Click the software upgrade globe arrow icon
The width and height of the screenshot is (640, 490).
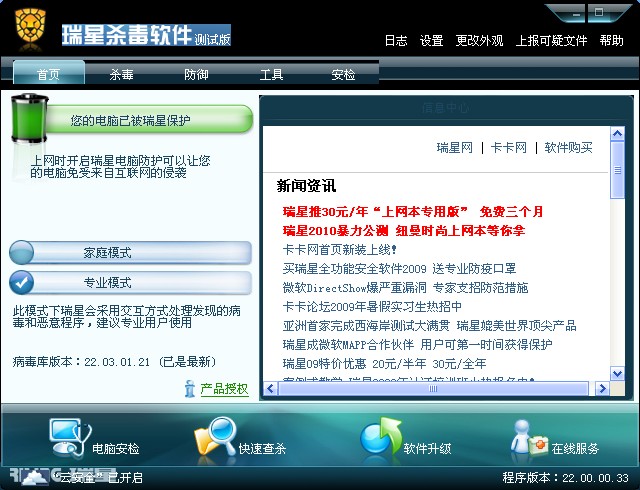[x=380, y=437]
